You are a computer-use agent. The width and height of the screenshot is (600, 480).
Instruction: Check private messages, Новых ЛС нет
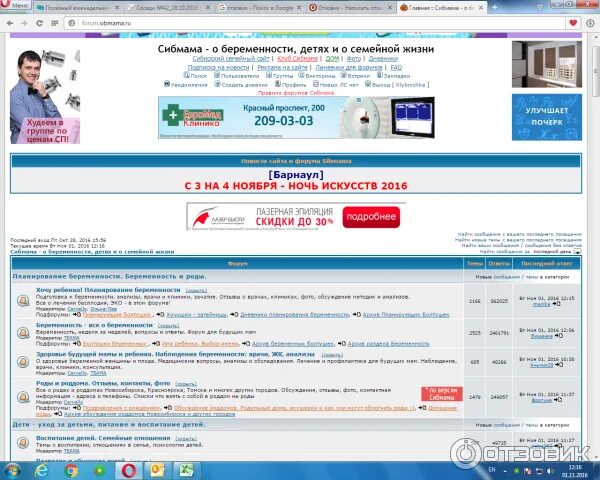pyautogui.click(x=336, y=85)
